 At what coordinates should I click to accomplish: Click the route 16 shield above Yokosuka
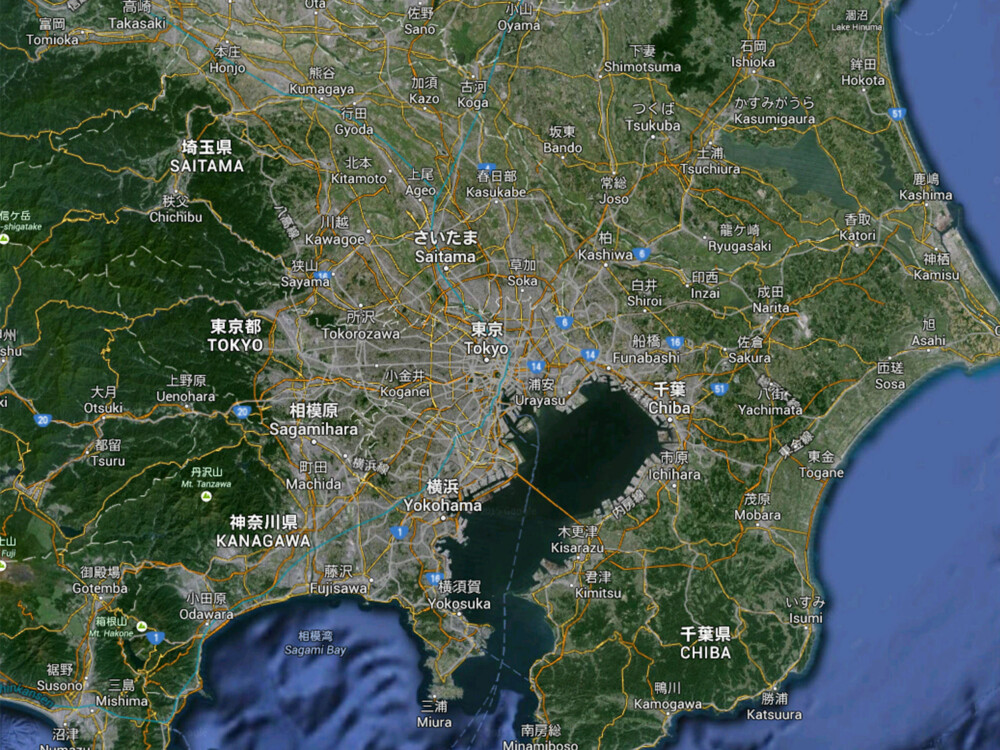(x=434, y=579)
